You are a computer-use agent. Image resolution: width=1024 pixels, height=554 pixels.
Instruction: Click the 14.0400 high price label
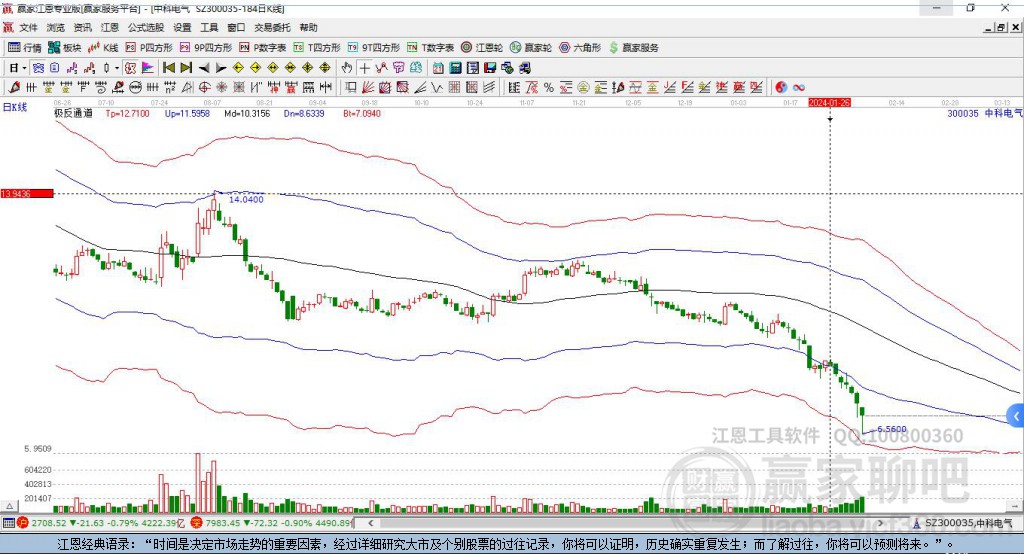(246, 199)
